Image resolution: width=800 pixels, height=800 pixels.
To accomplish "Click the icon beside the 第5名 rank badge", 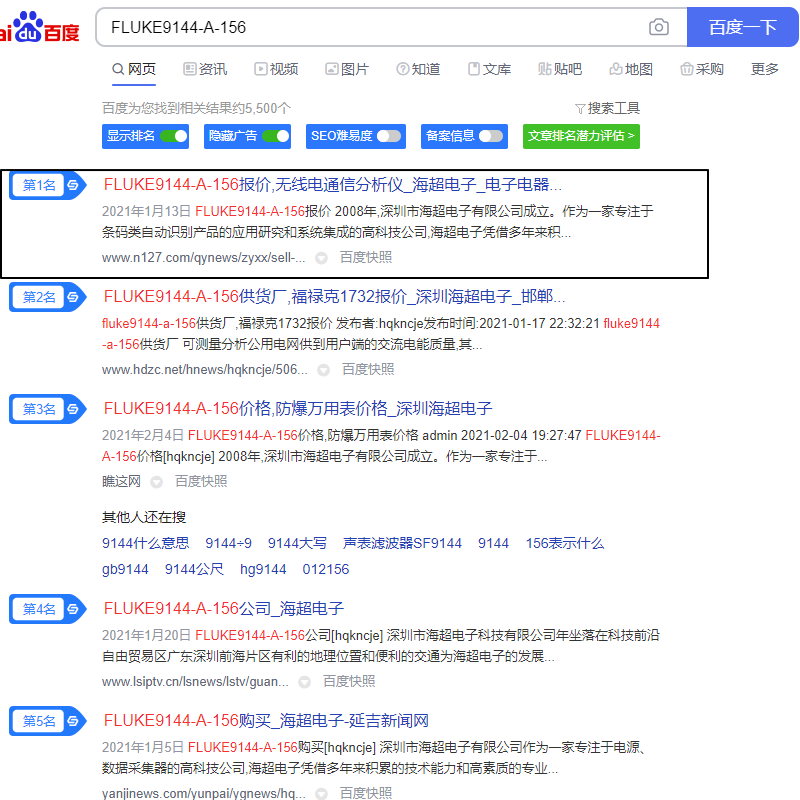I will pyautogui.click(x=73, y=721).
